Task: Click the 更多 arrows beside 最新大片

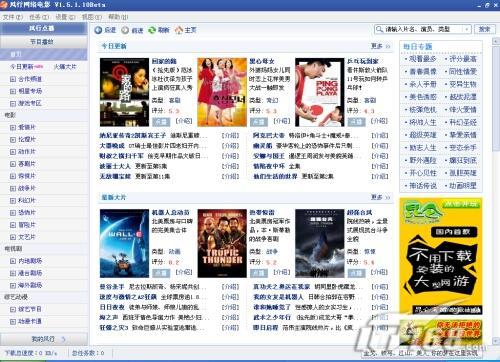Action: 388,197
